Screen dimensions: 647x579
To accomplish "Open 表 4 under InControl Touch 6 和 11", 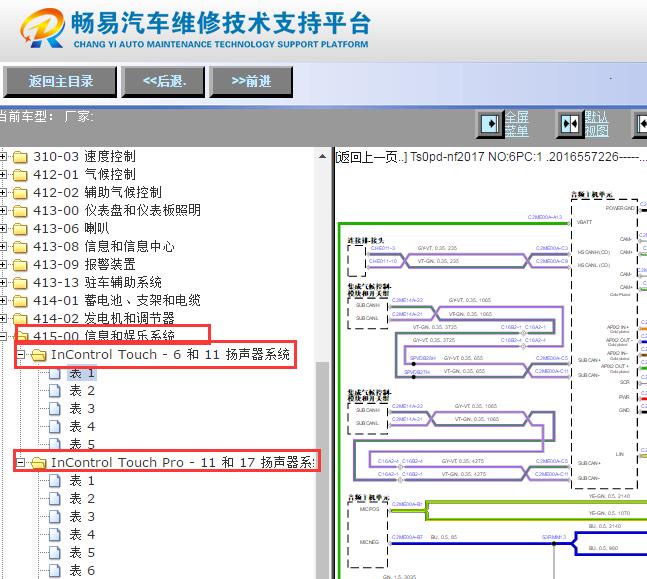I will [82, 427].
